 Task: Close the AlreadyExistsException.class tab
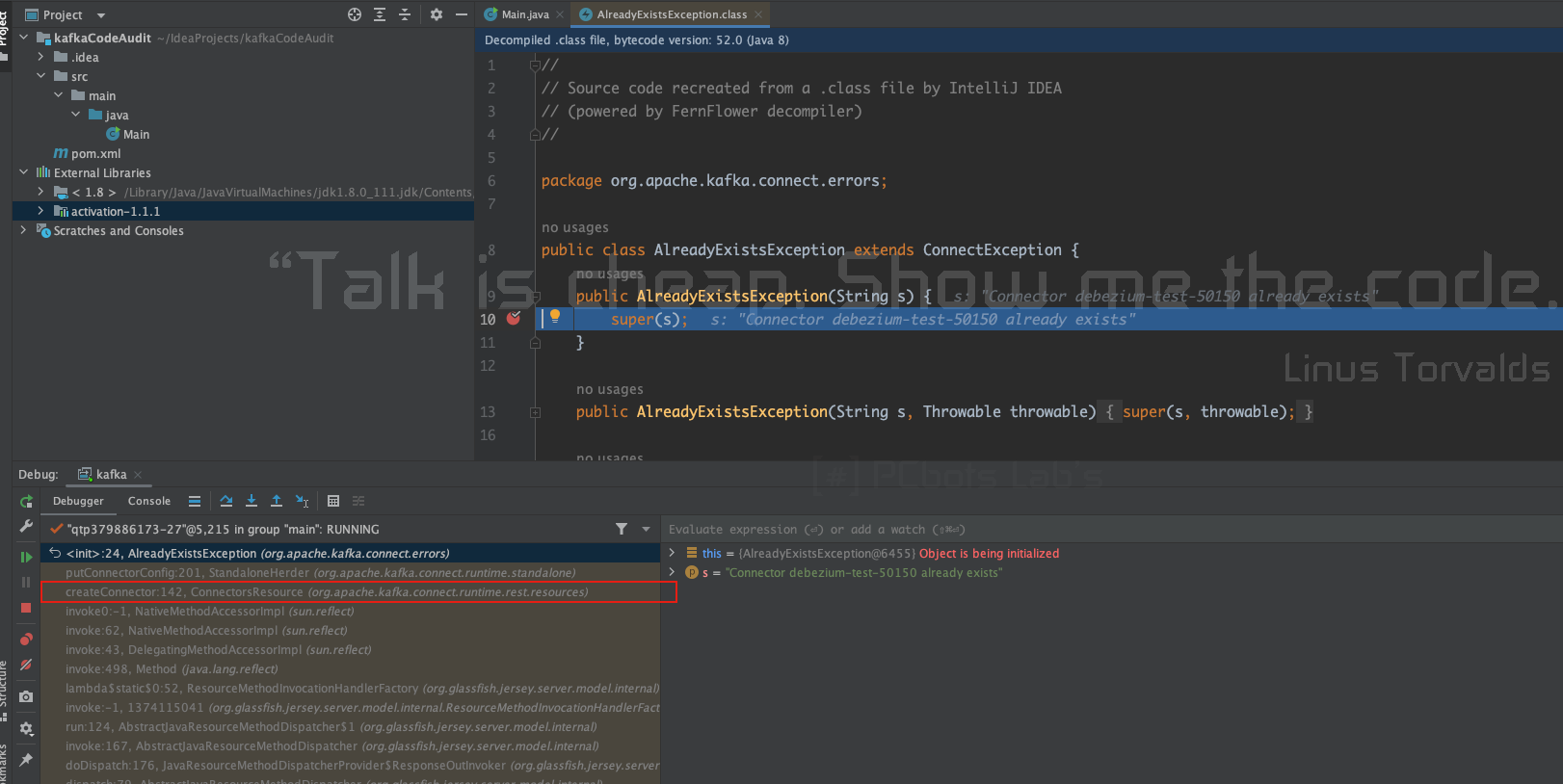click(758, 14)
